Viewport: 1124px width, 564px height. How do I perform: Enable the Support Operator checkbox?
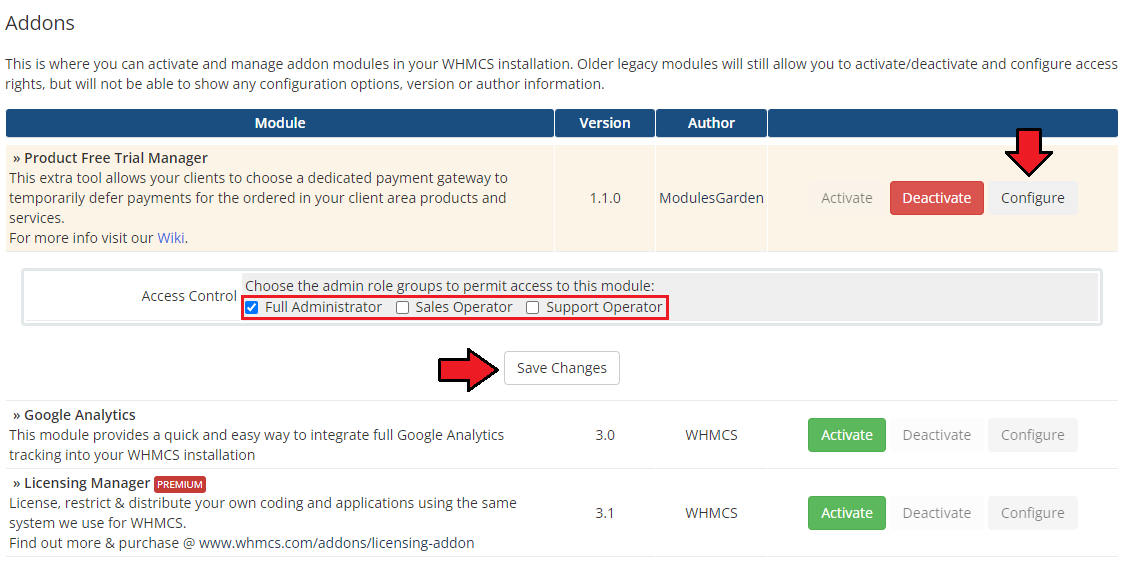point(533,307)
